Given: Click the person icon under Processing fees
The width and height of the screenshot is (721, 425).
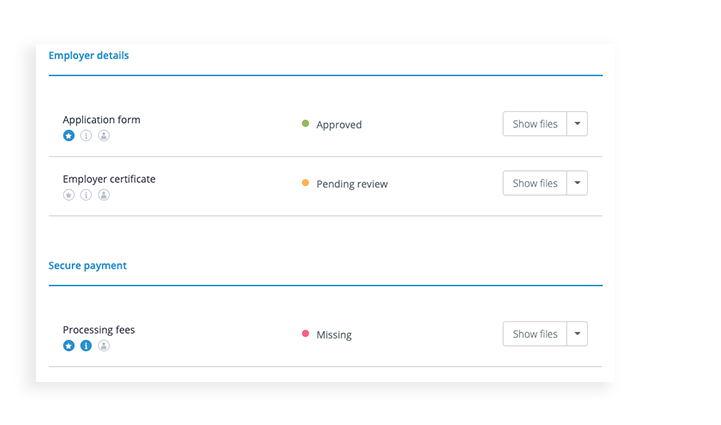Looking at the screenshot, I should pyautogui.click(x=104, y=346).
